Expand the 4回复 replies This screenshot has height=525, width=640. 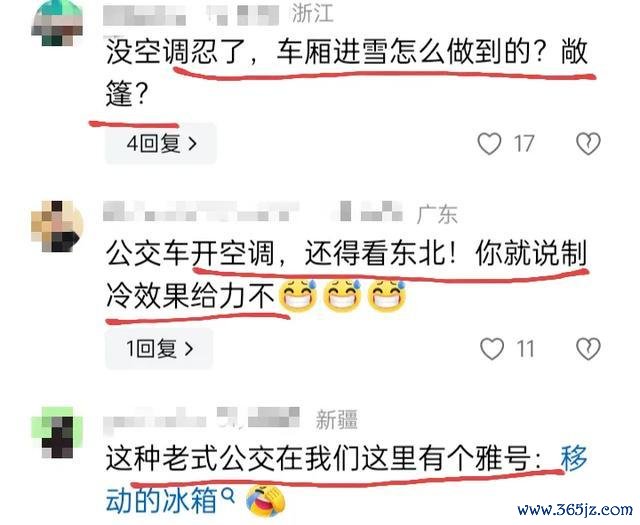pyautogui.click(x=161, y=144)
